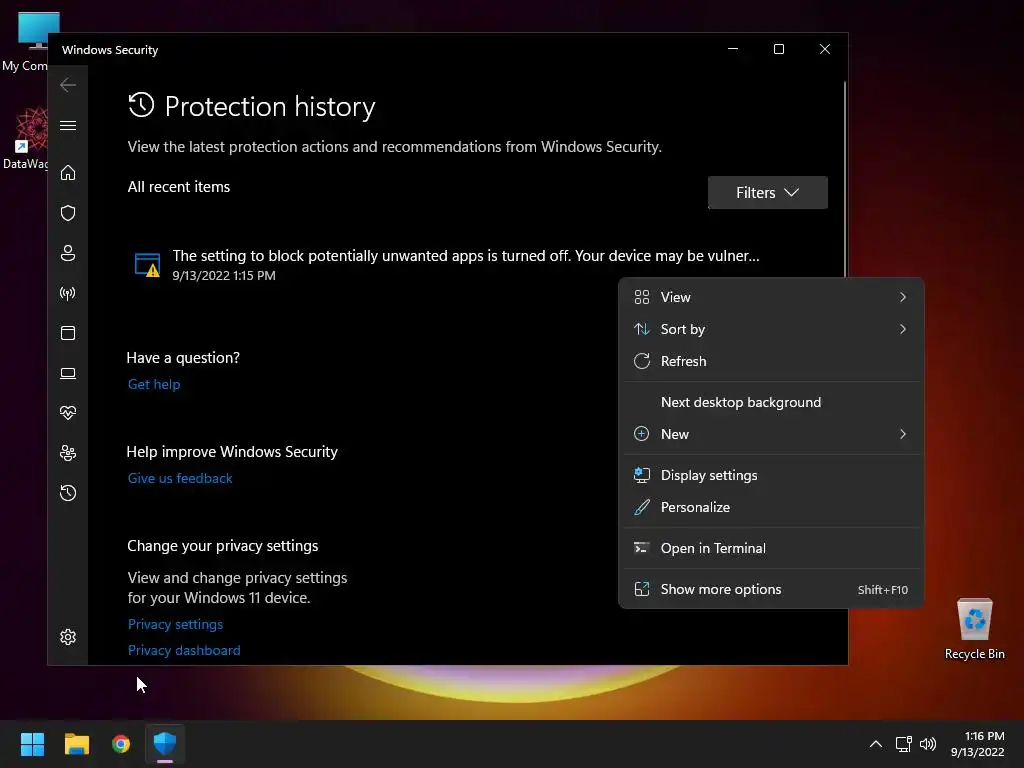This screenshot has height=768, width=1024.
Task: Open Account protection person icon
Action: (68, 253)
